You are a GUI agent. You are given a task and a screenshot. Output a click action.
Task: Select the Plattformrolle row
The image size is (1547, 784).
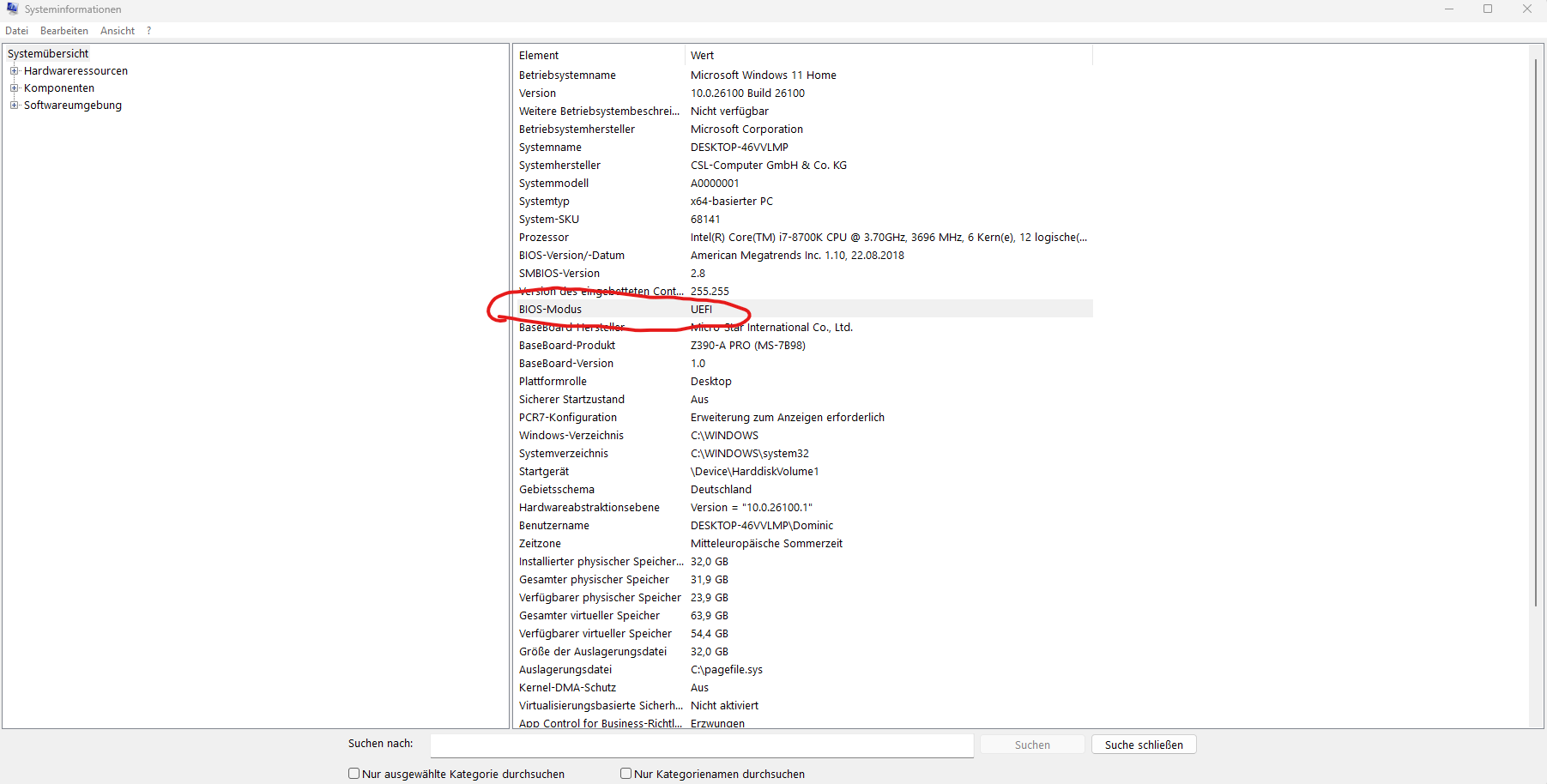click(803, 382)
